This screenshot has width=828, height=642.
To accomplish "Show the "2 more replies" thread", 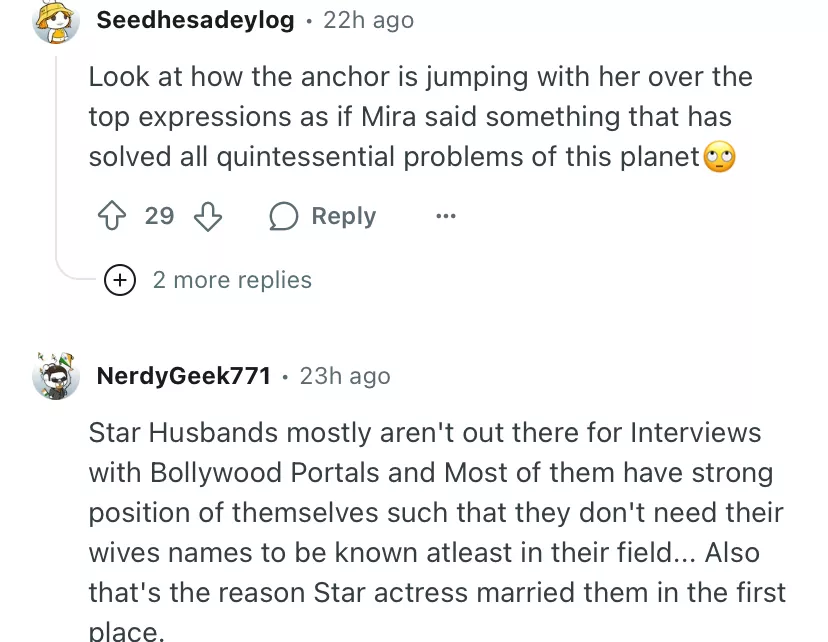I will point(232,280).
